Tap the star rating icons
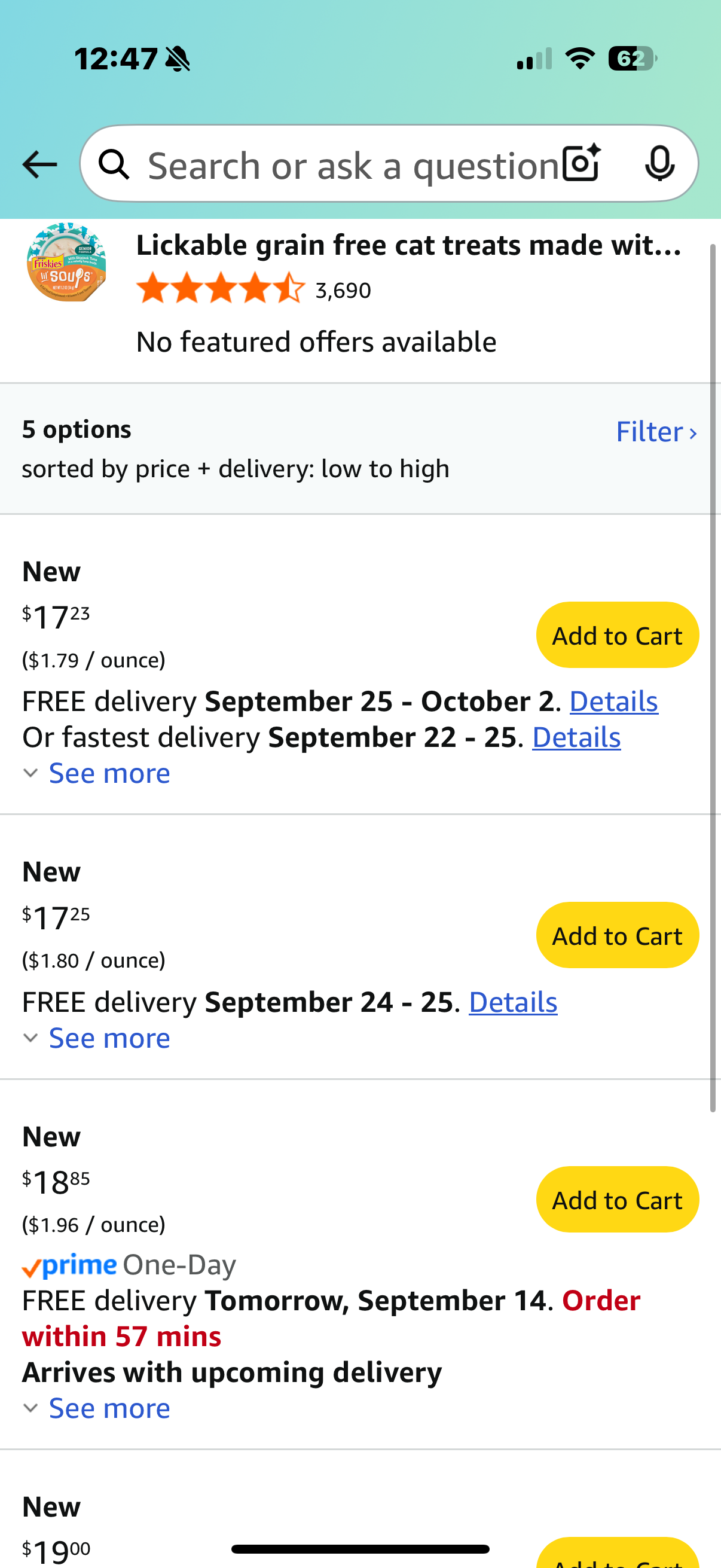Viewport: 721px width, 1568px height. tap(220, 288)
